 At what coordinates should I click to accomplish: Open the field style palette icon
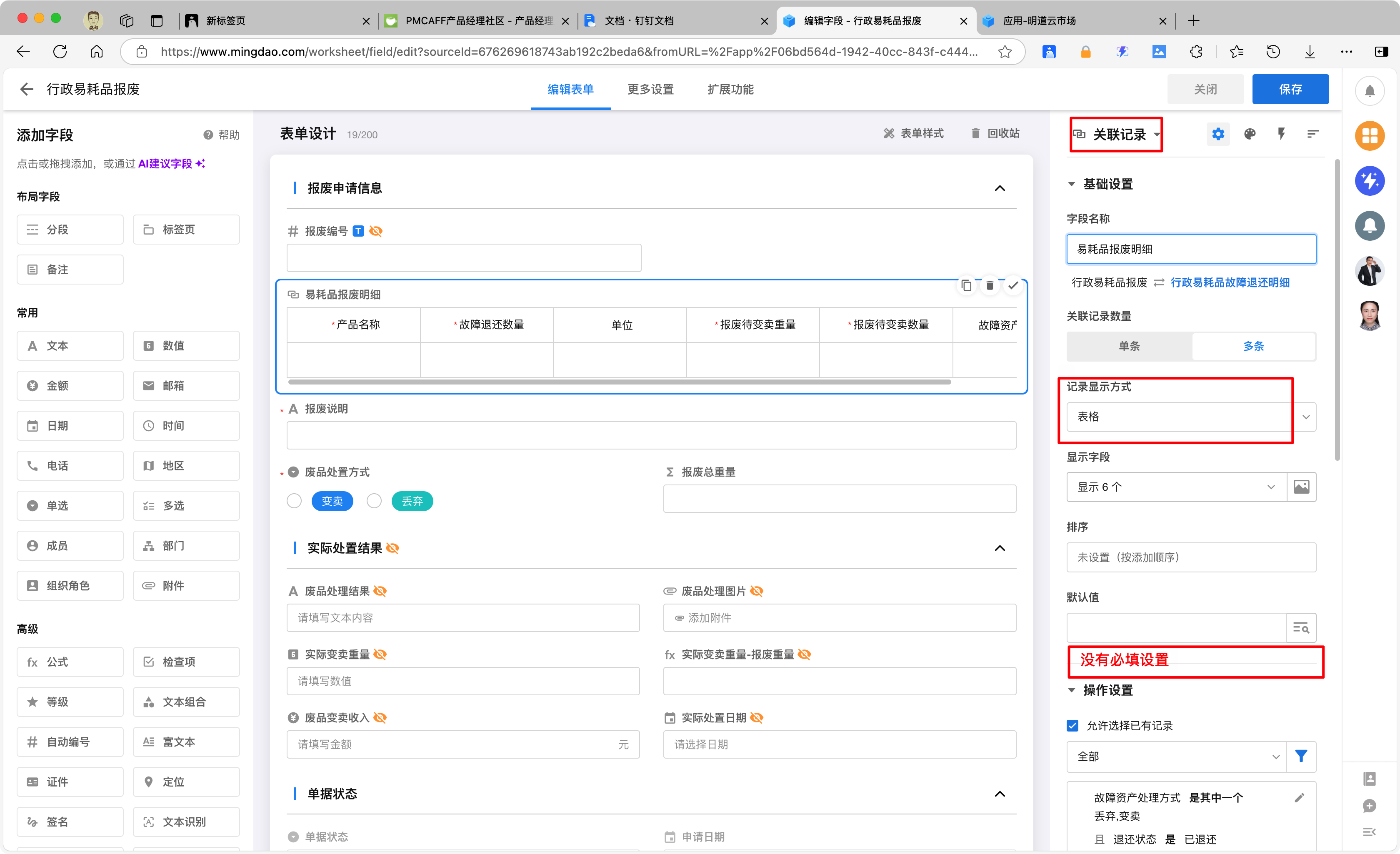coord(1250,134)
